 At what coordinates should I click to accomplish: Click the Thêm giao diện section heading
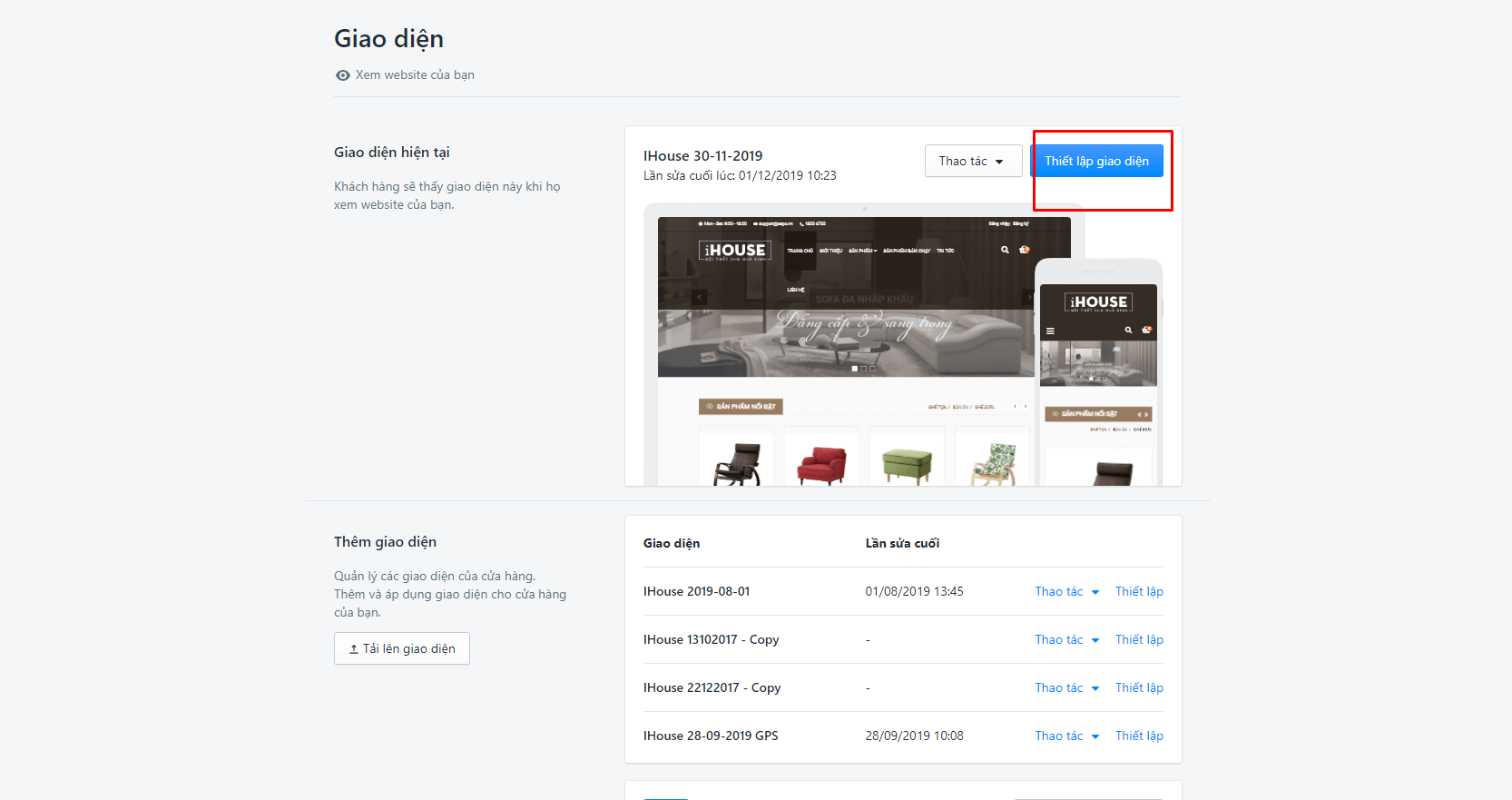385,542
